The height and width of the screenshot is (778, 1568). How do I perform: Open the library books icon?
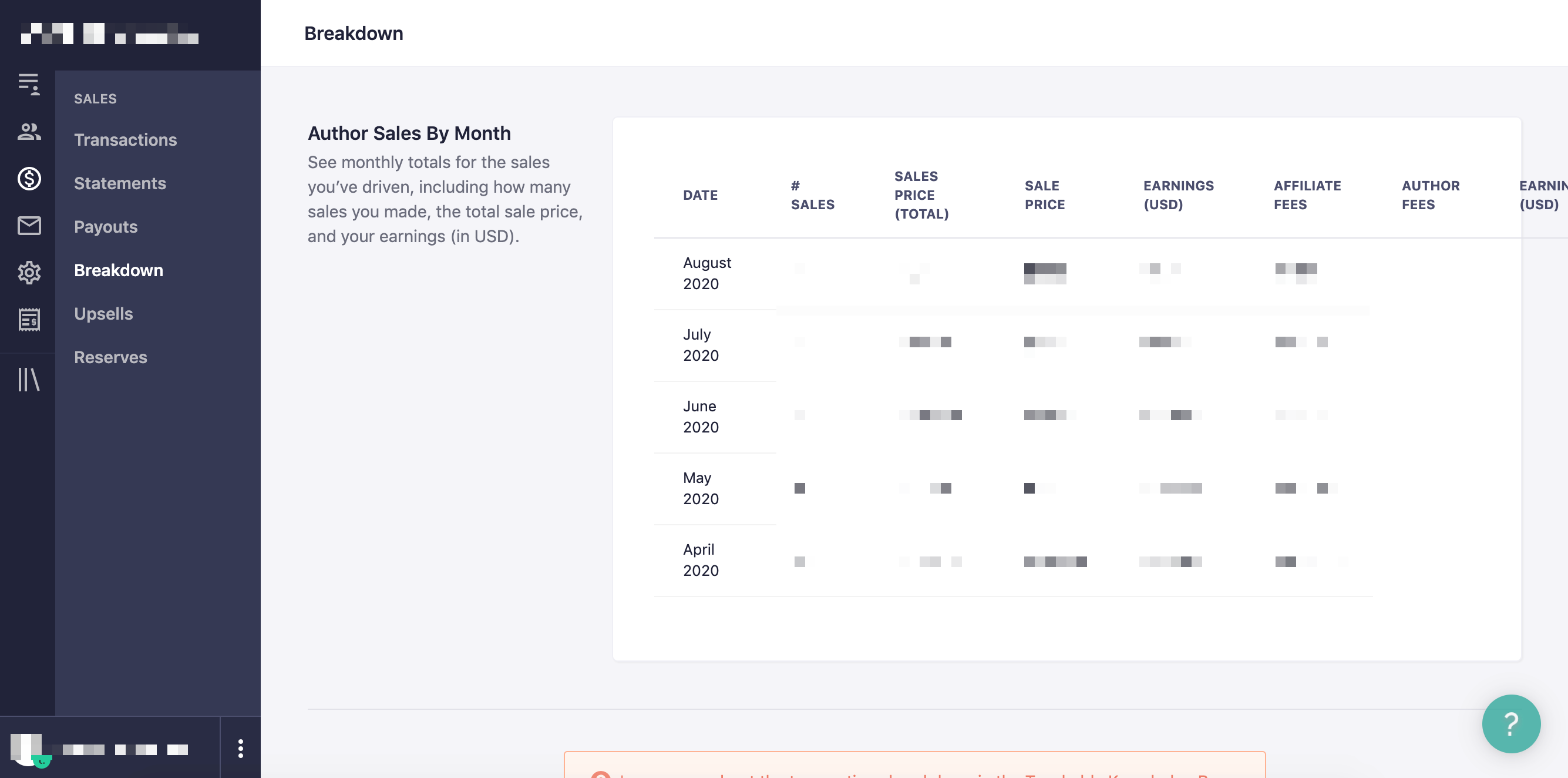(x=29, y=380)
